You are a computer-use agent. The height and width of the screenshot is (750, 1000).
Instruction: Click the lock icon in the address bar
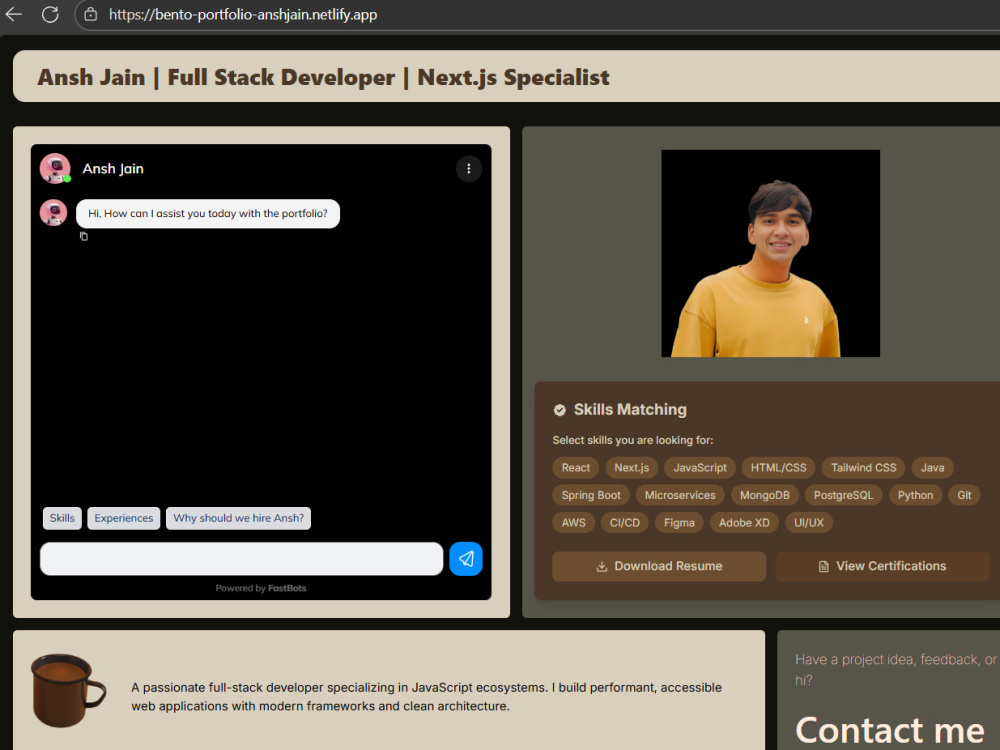[91, 14]
